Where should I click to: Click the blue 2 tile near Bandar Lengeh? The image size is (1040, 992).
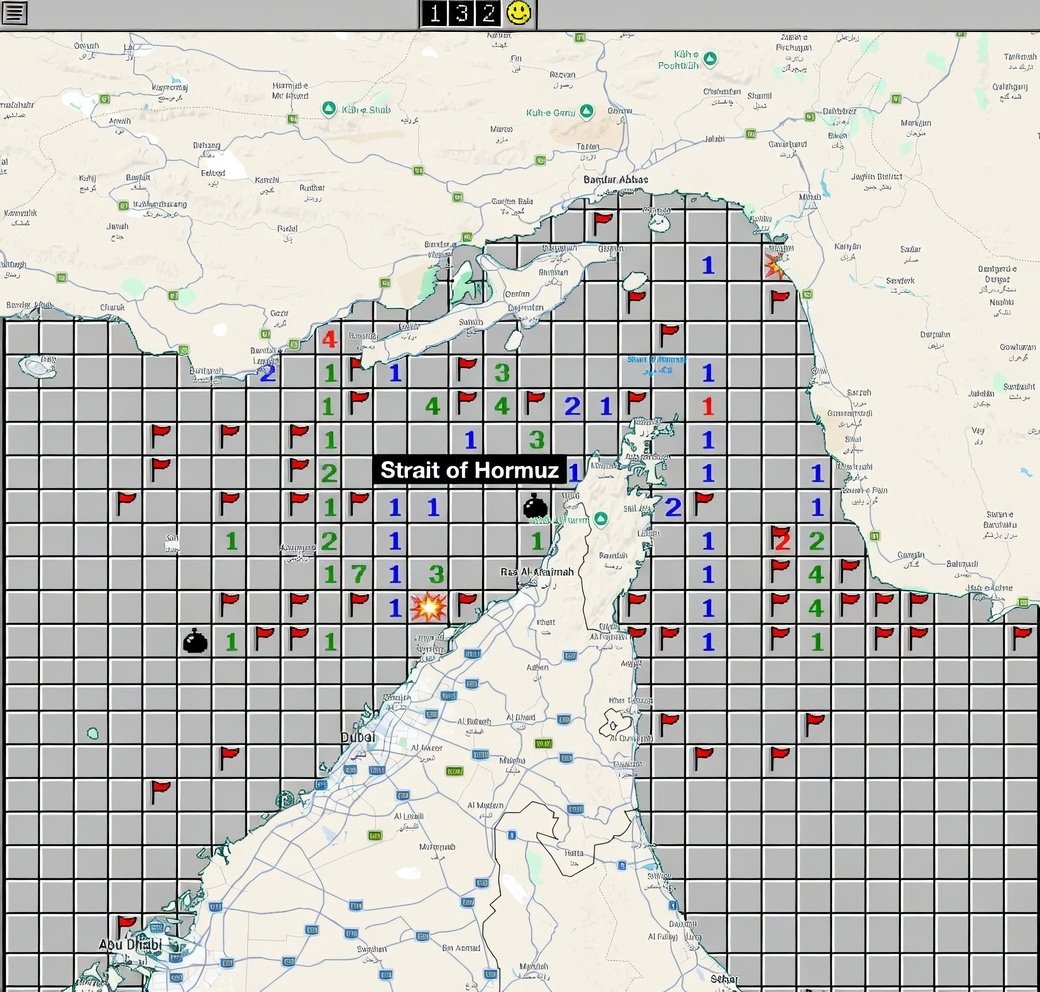pos(267,374)
